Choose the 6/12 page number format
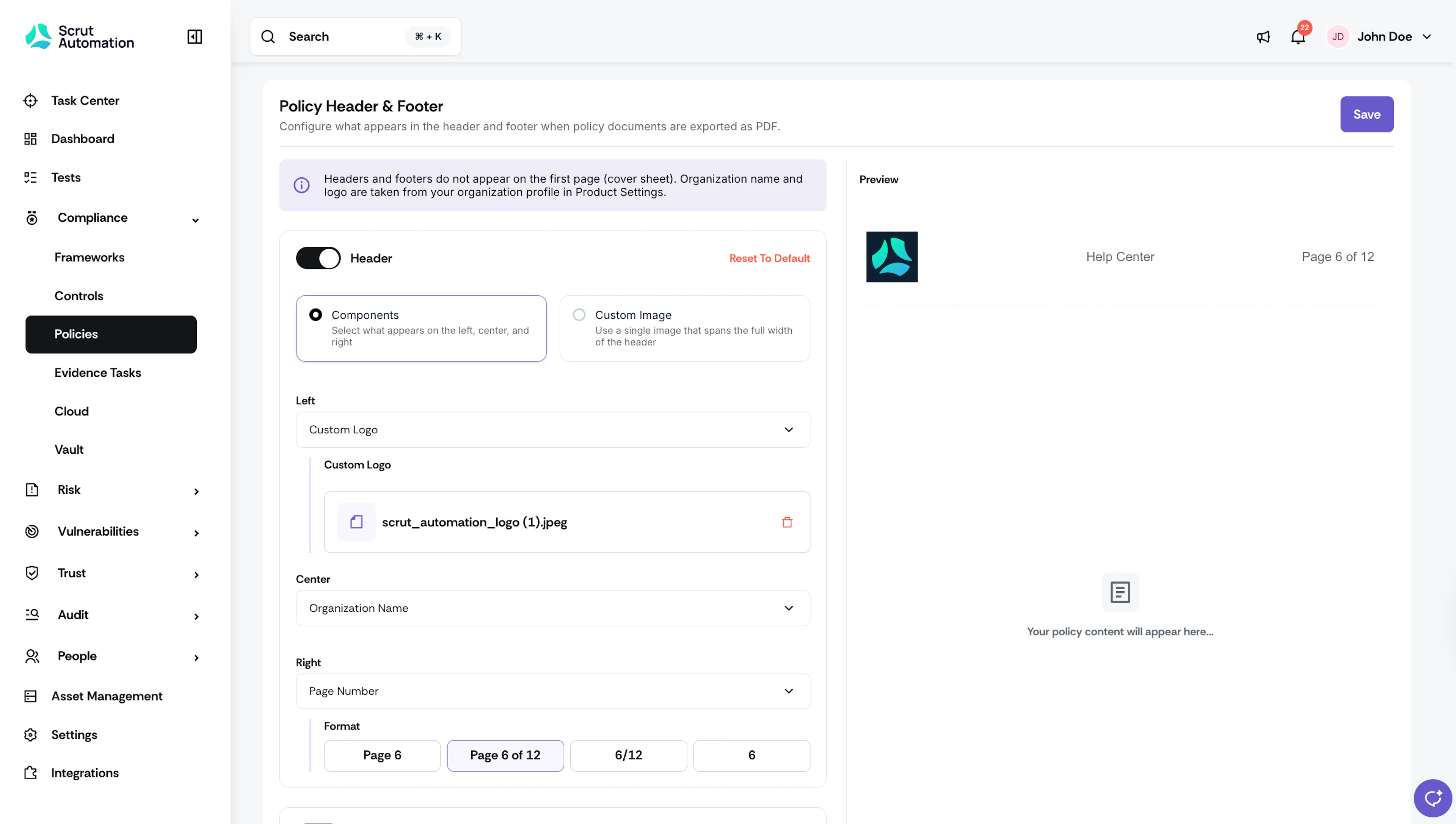This screenshot has width=1456, height=824. click(628, 755)
